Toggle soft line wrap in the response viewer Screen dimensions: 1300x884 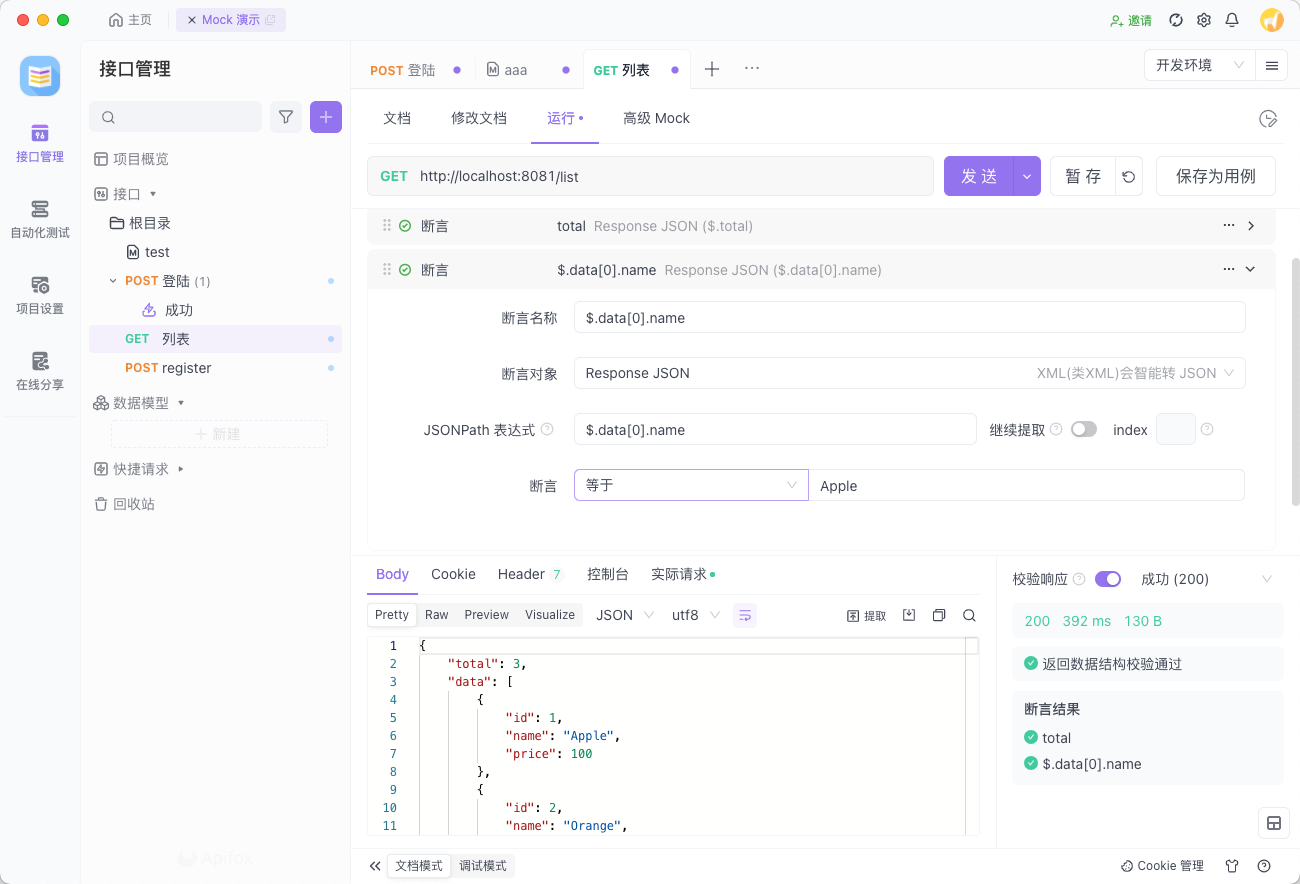tap(744, 615)
